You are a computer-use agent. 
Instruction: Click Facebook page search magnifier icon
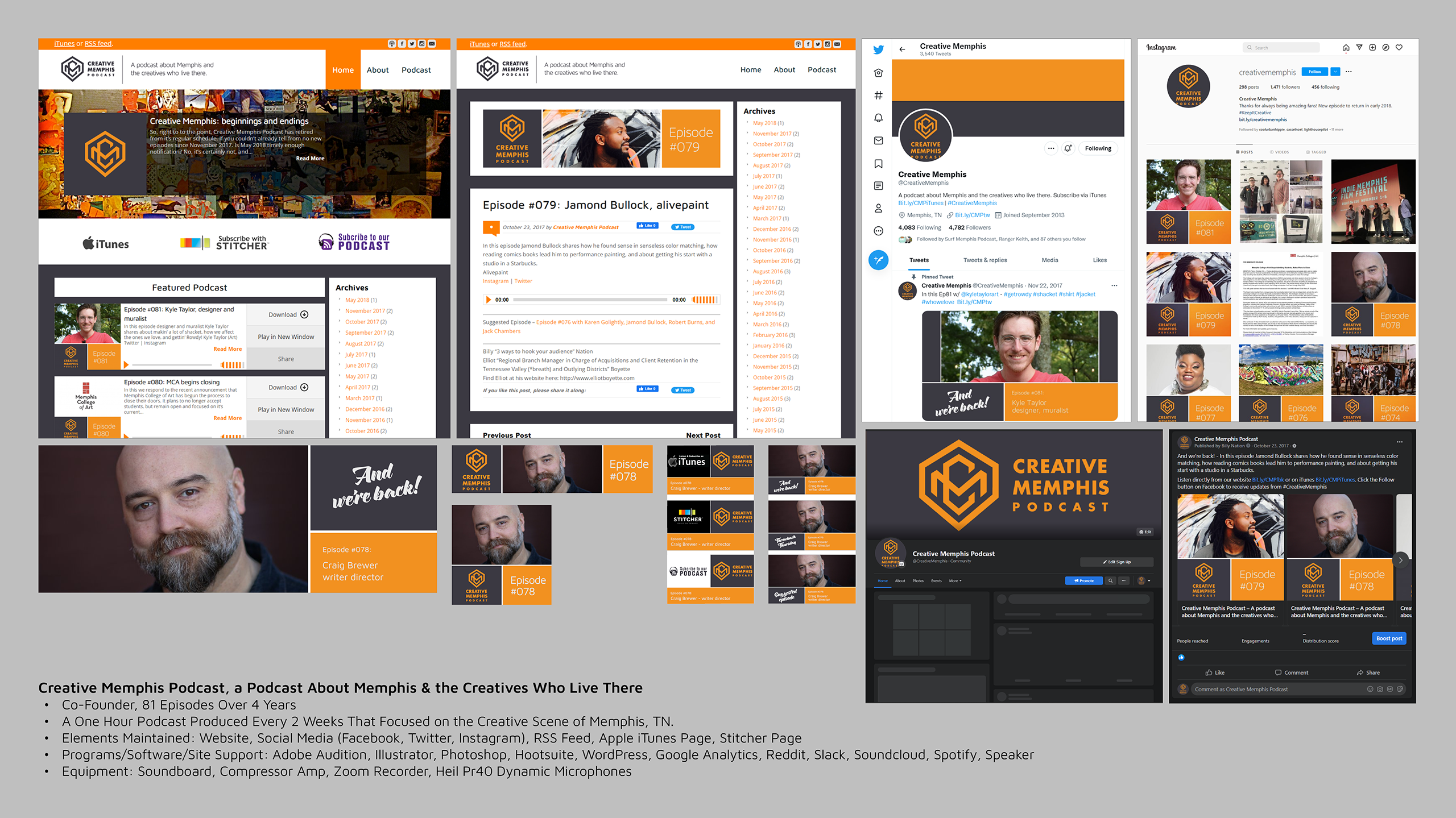(1110, 580)
